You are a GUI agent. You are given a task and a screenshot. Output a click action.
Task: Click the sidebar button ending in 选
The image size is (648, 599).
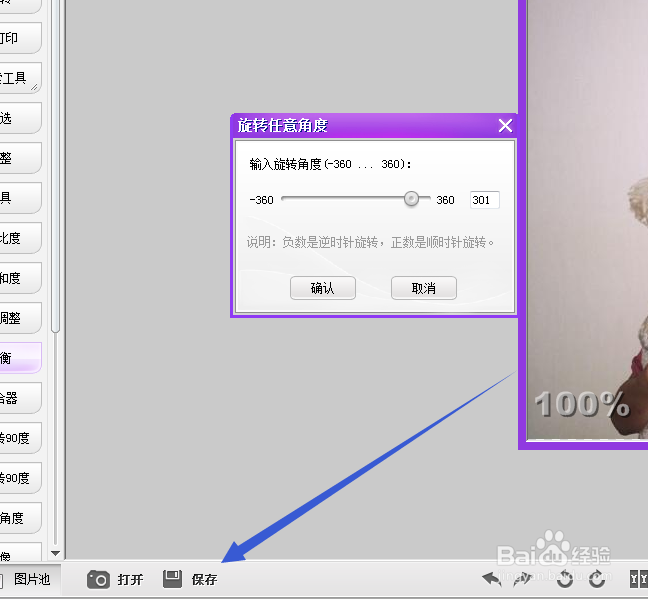[20, 118]
